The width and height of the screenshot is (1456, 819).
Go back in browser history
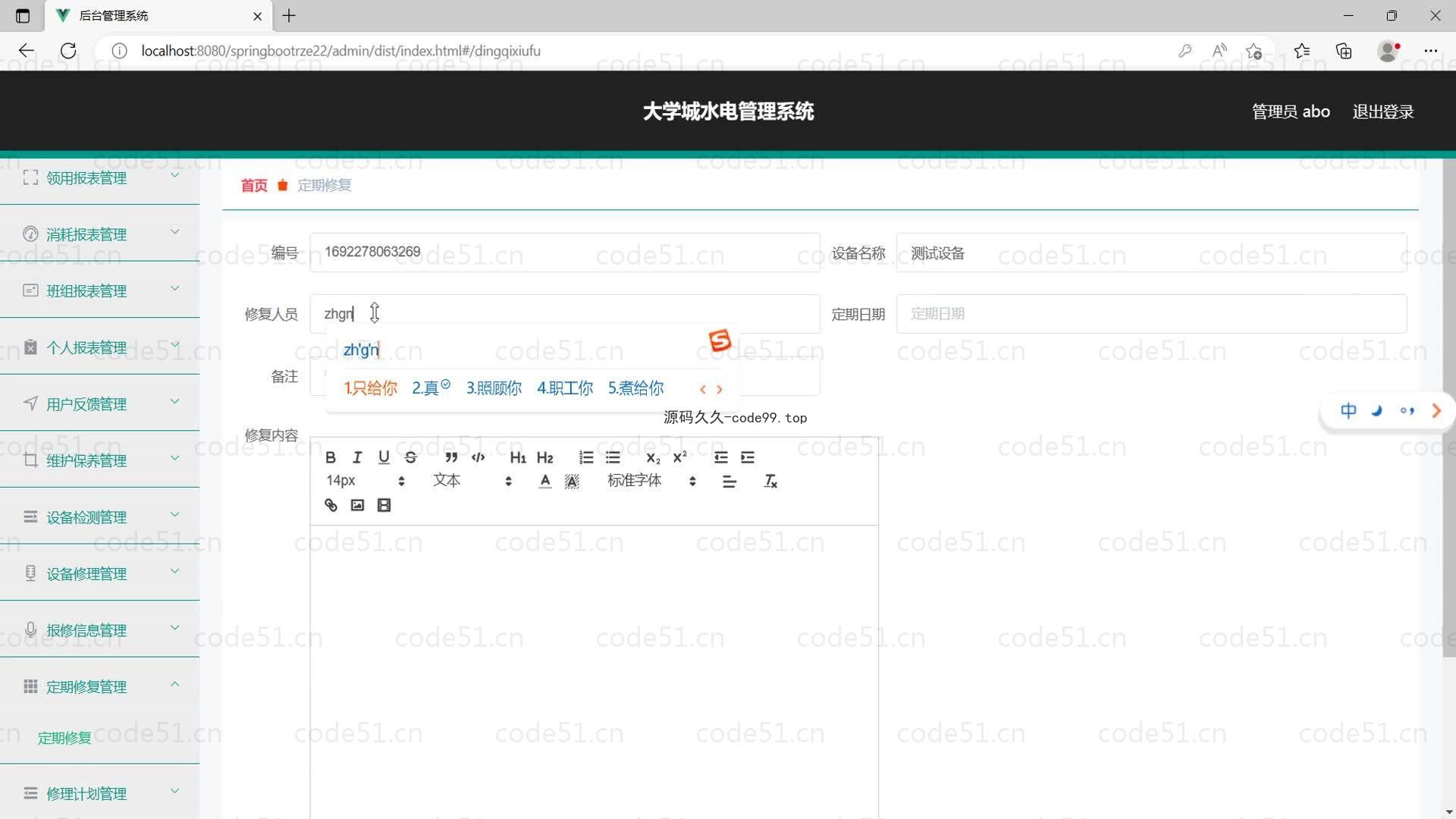pos(27,51)
